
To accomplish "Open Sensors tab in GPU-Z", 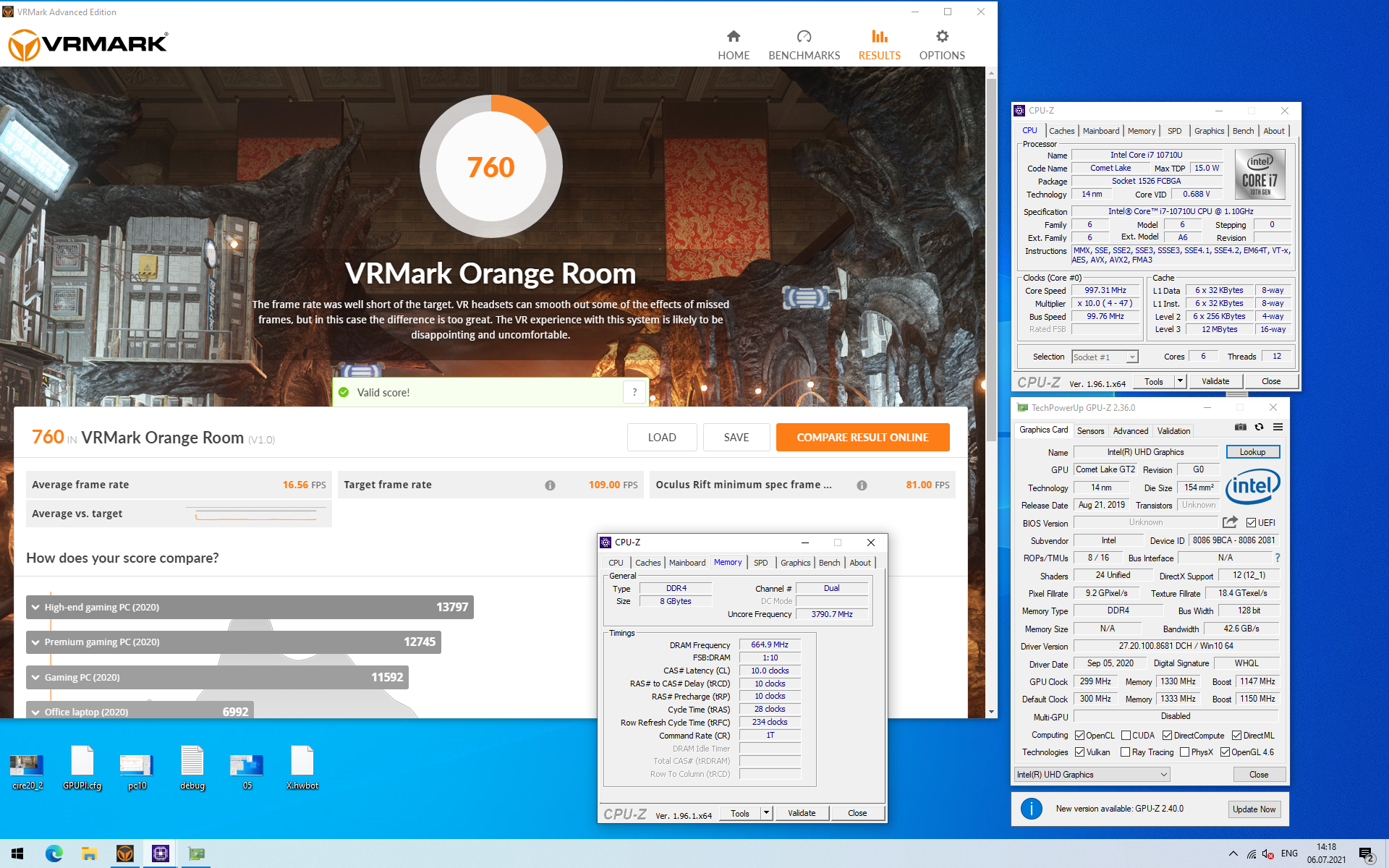I will point(1090,430).
